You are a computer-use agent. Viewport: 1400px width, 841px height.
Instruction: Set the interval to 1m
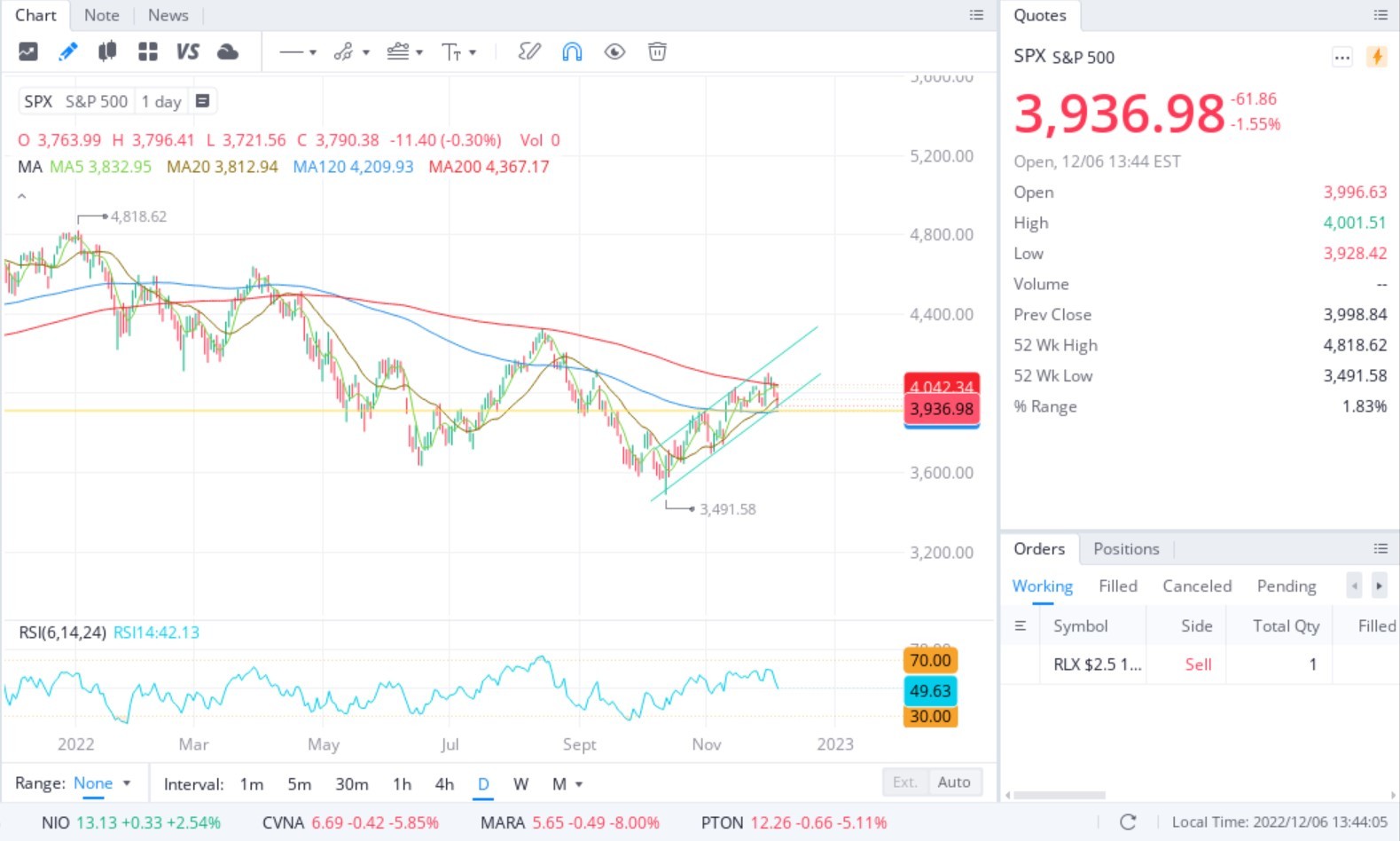[x=252, y=784]
